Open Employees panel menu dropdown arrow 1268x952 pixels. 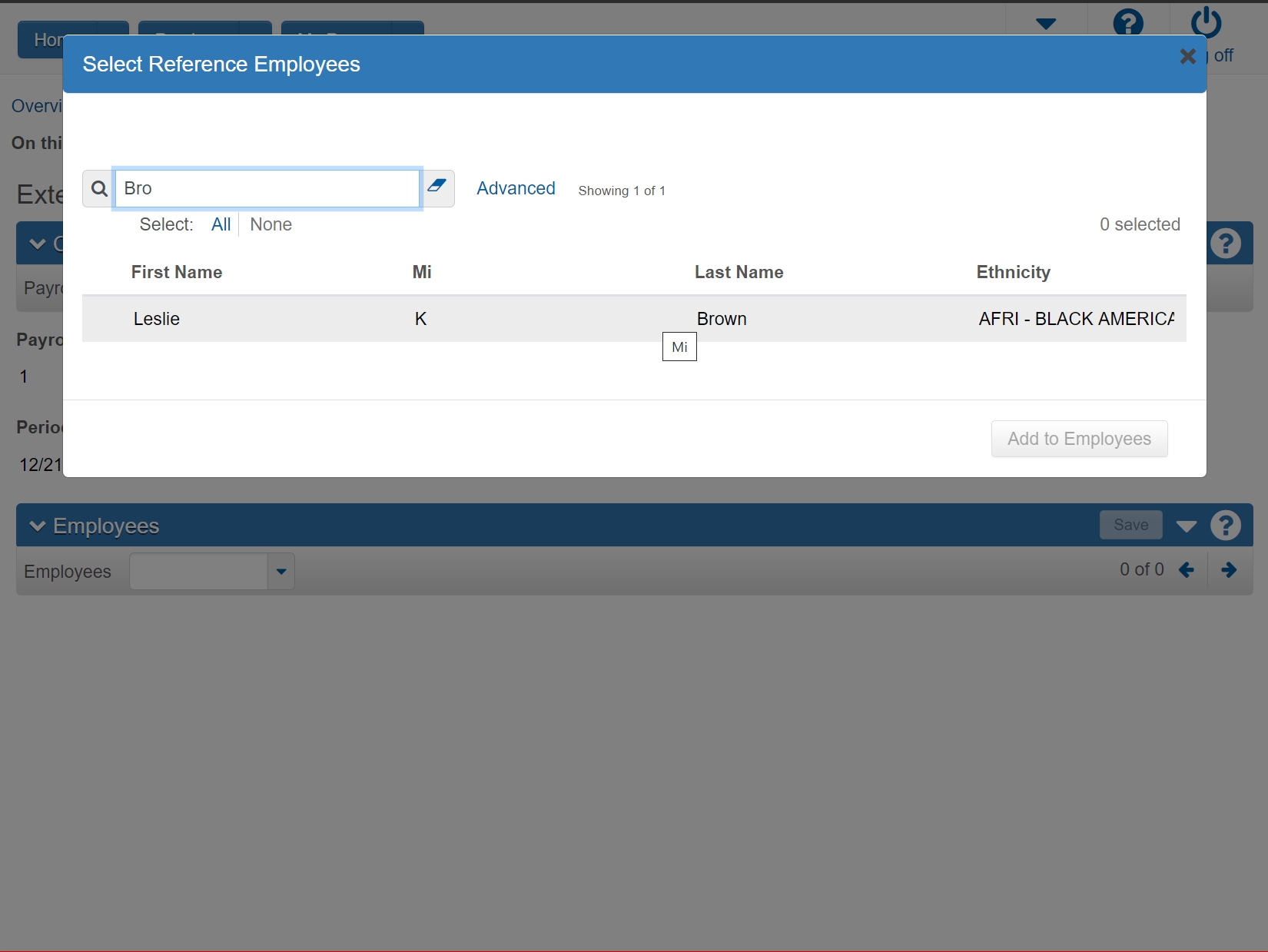[1186, 526]
